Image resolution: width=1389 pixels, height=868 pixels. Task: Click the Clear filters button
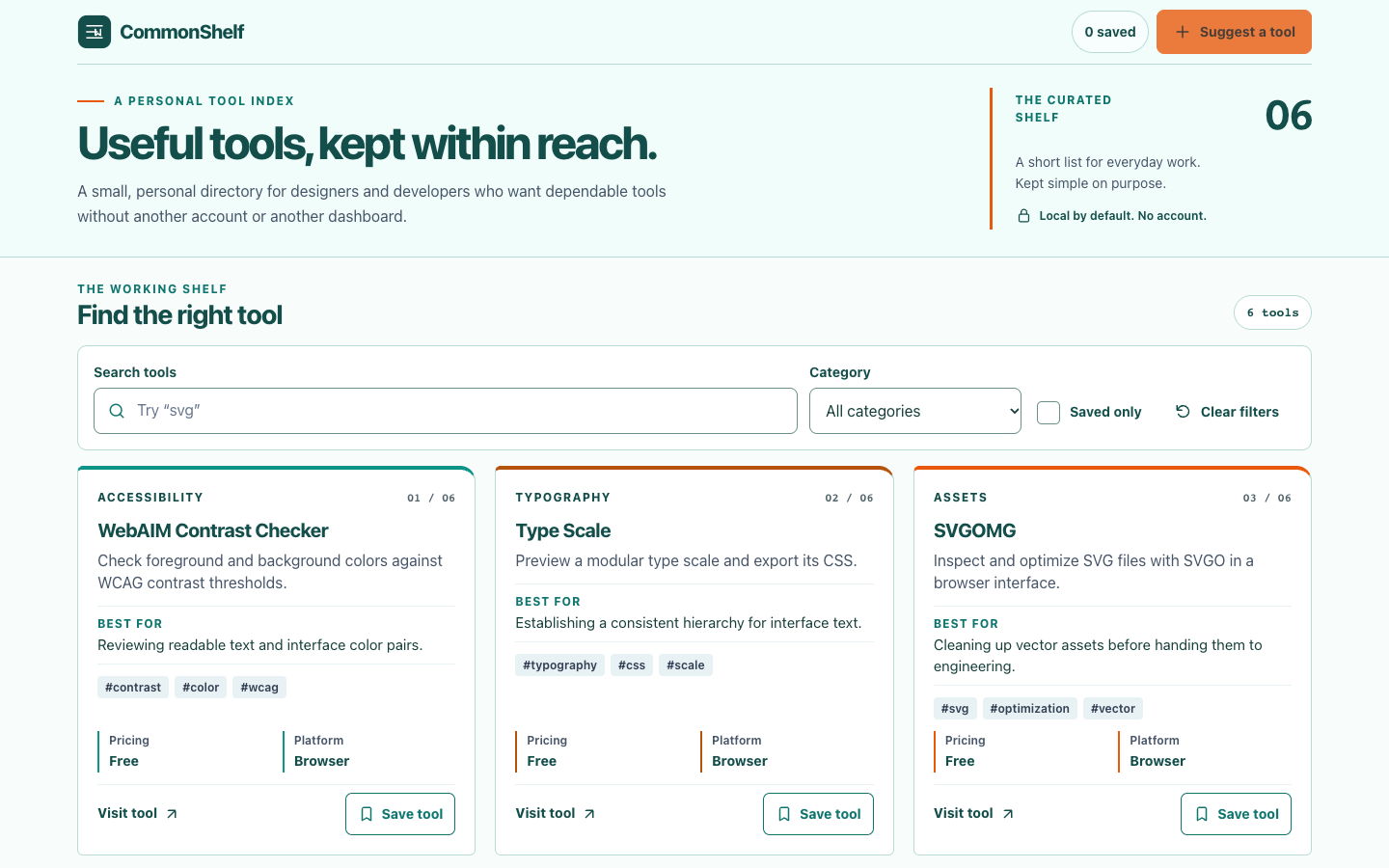coord(1227,412)
